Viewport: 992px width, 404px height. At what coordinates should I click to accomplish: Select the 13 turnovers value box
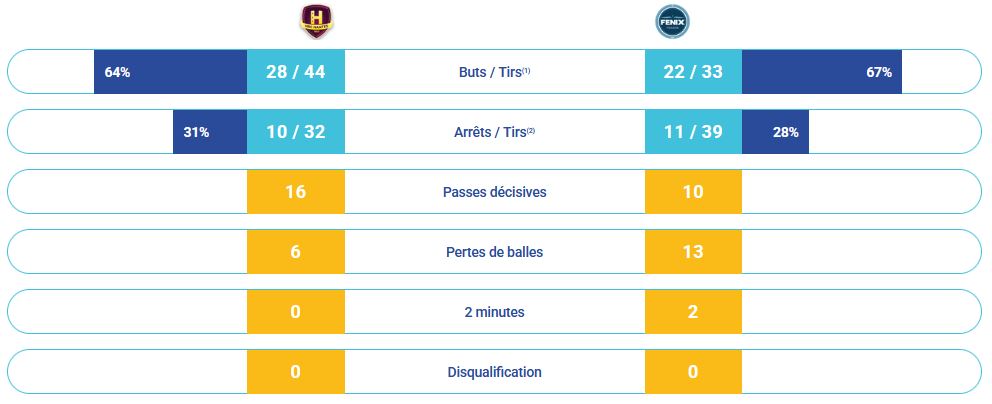693,252
